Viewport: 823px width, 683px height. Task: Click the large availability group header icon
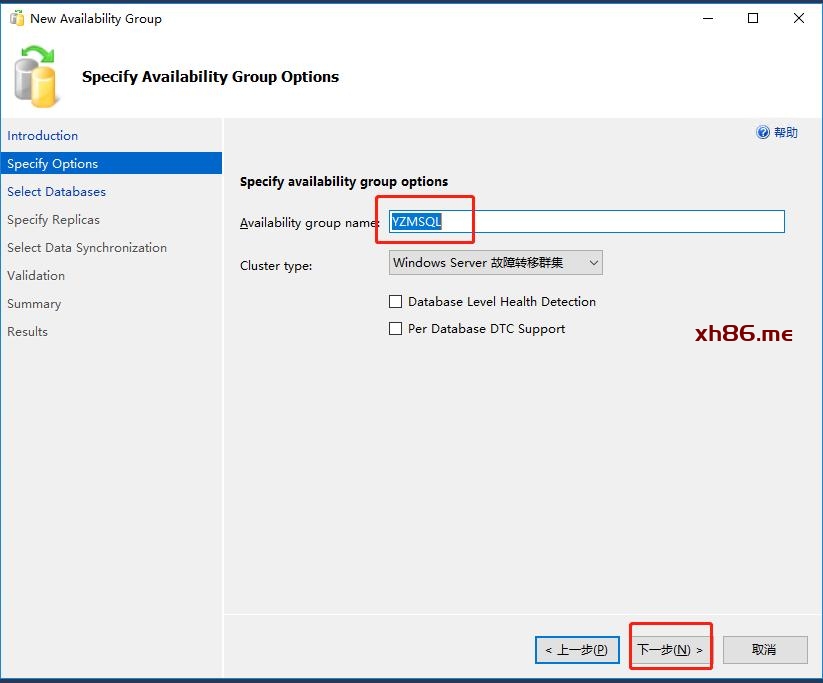(x=38, y=76)
